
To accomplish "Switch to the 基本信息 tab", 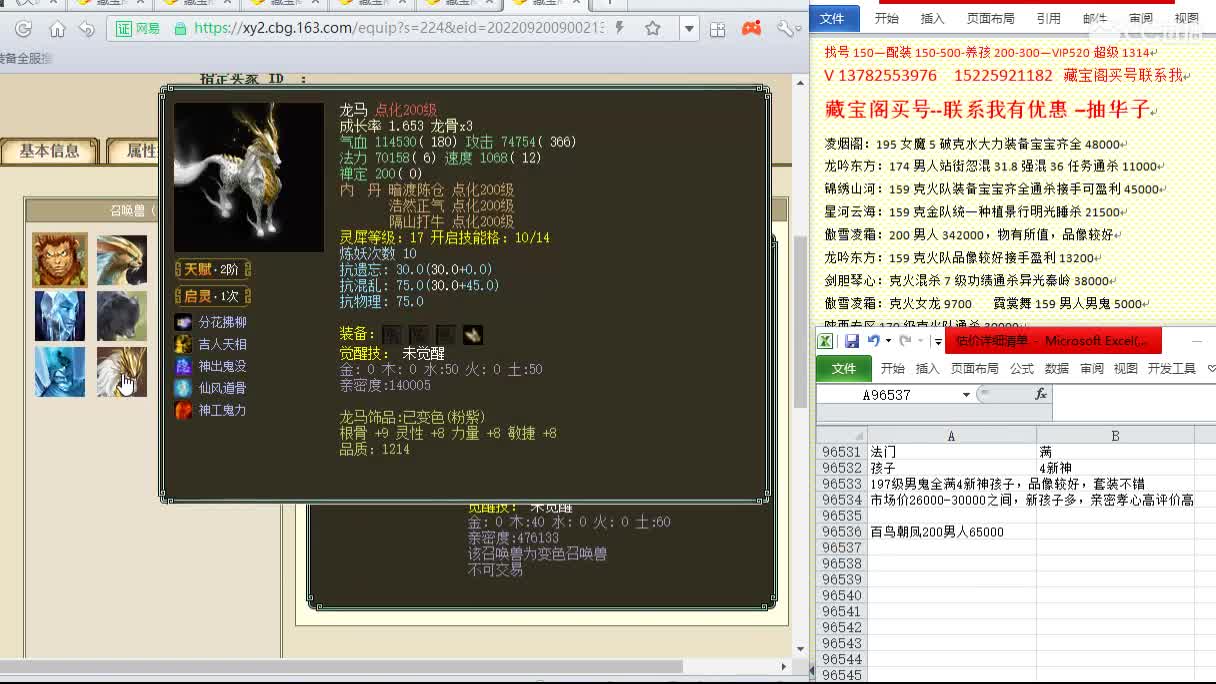I will click(x=49, y=151).
